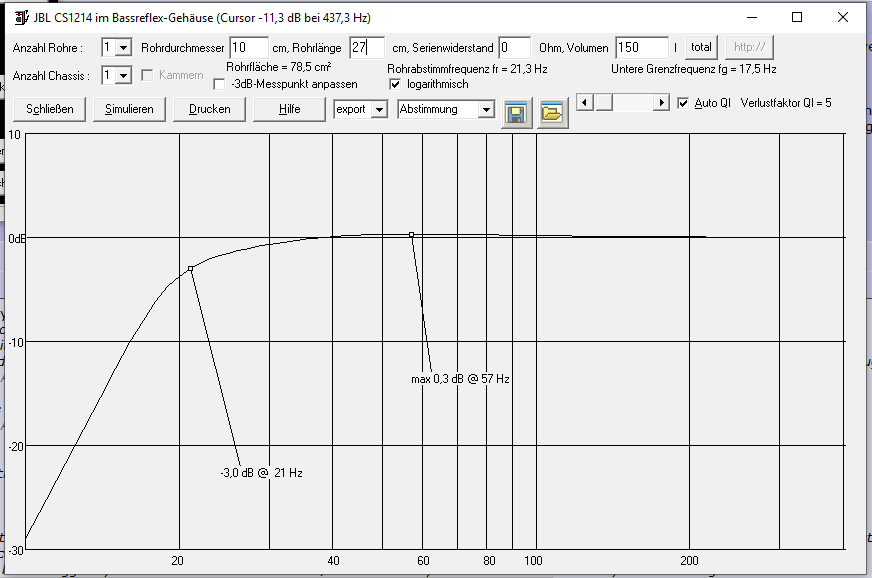Open the Anzahl Rohre dropdown
Viewport: 872px width, 578px height.
coord(123,48)
